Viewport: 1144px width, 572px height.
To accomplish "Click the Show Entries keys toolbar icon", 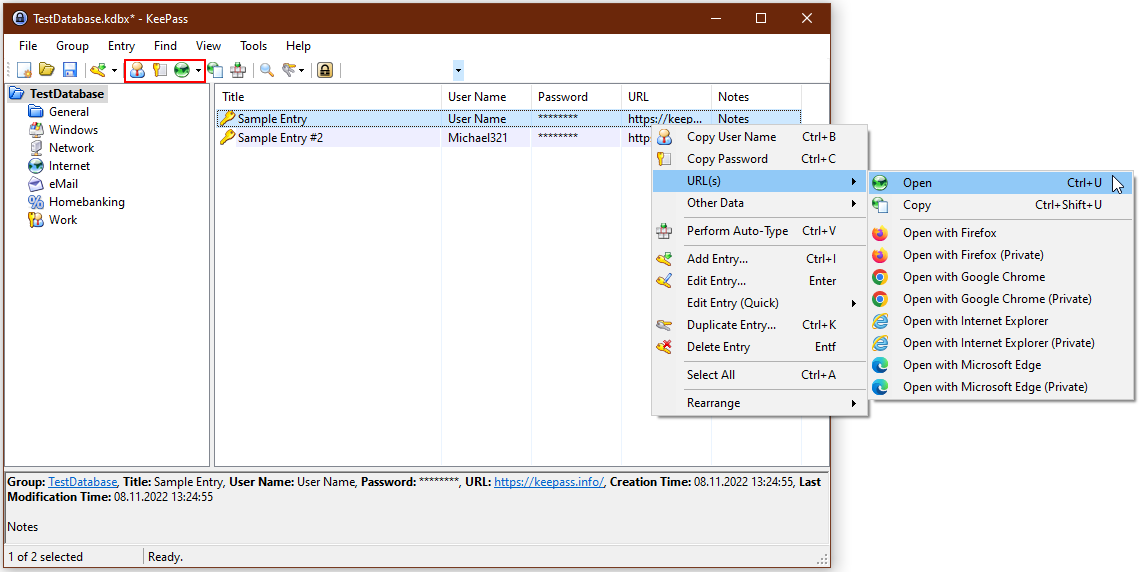I will tap(289, 70).
